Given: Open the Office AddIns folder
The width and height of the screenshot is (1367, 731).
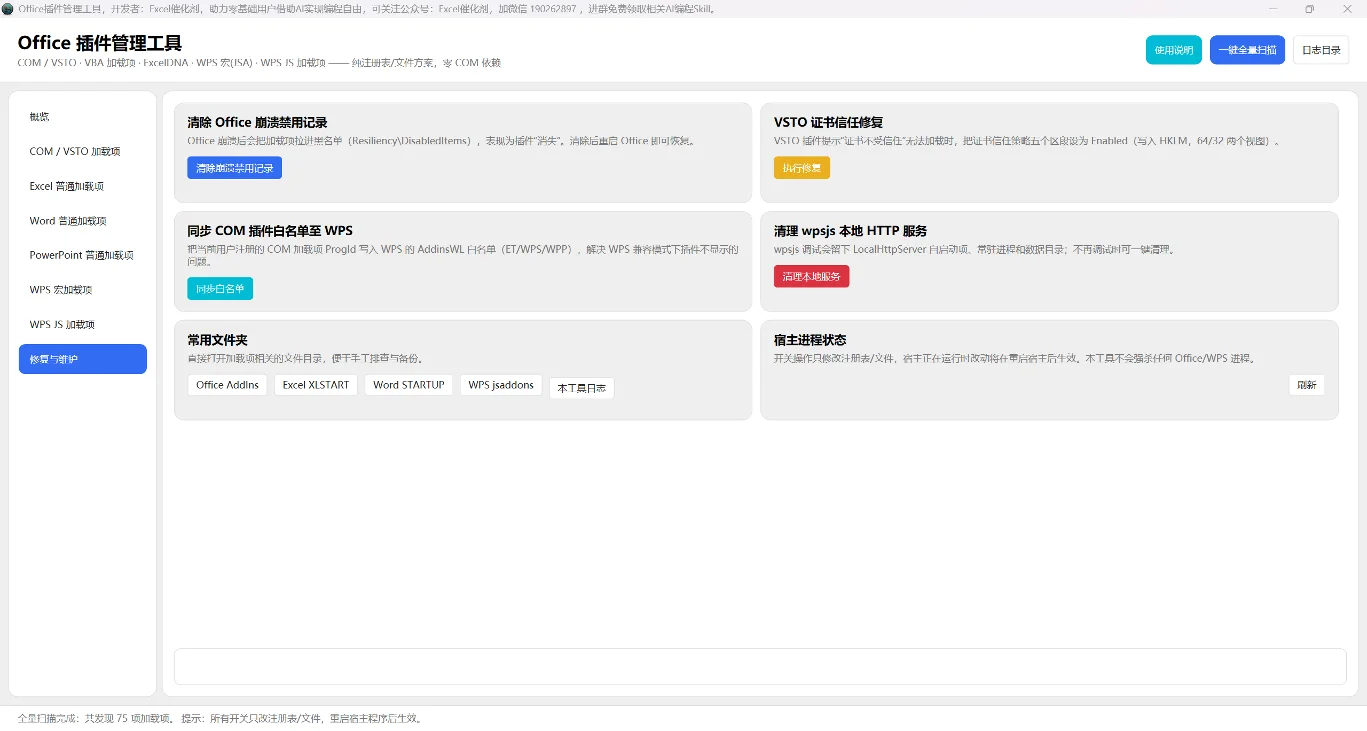Looking at the screenshot, I should click(228, 385).
